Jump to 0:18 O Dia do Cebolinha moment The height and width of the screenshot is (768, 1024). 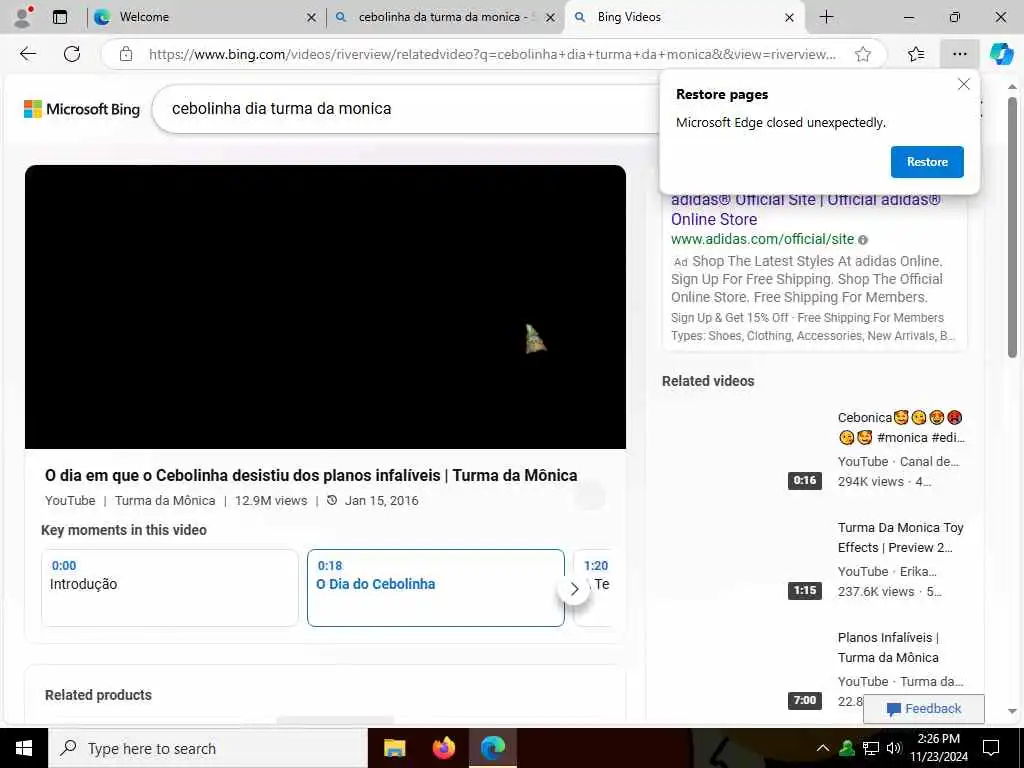[436, 588]
